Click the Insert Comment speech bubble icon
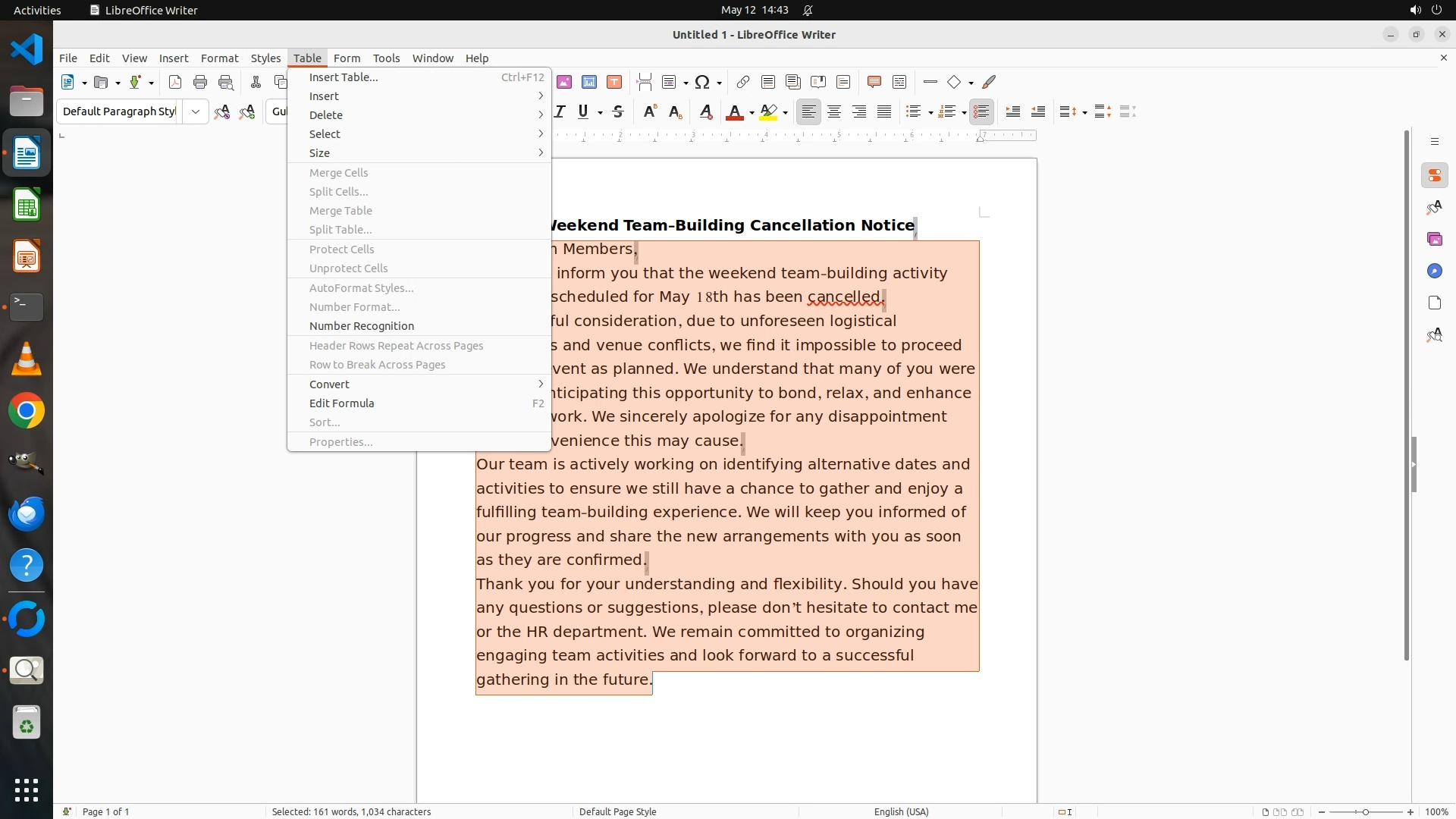This screenshot has width=1456, height=819. tap(874, 82)
